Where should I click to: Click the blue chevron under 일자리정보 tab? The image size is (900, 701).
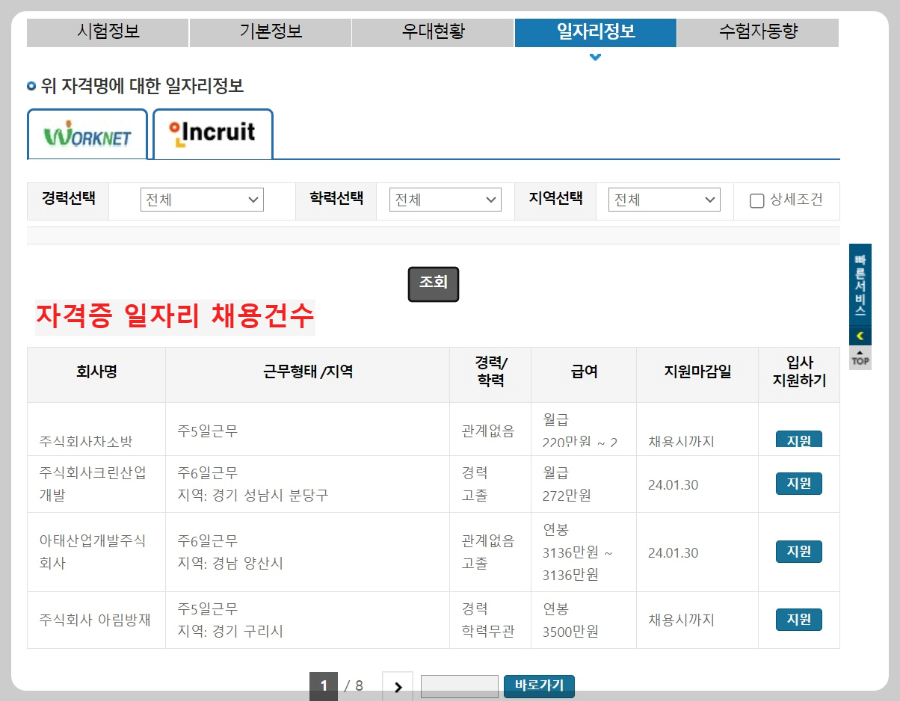(595, 57)
